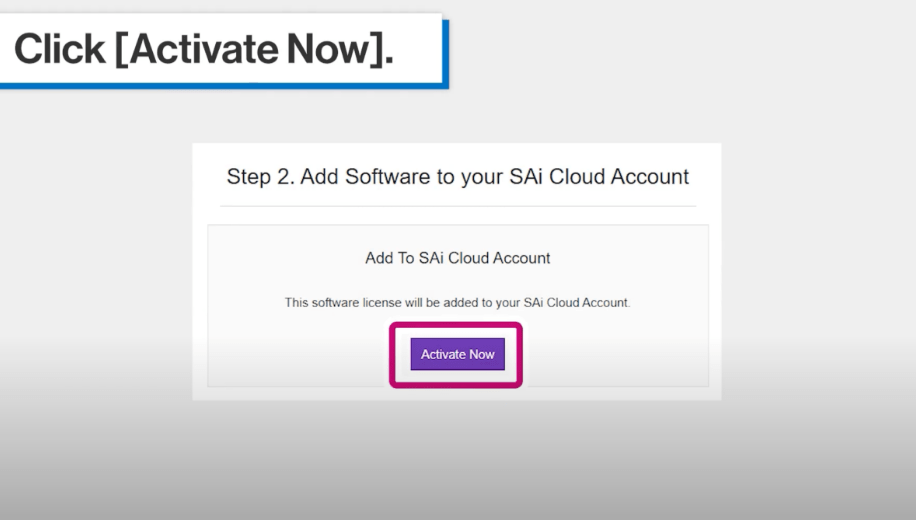Click the word "Software" in the Step 2 heading
The width and height of the screenshot is (916, 520).
point(388,177)
